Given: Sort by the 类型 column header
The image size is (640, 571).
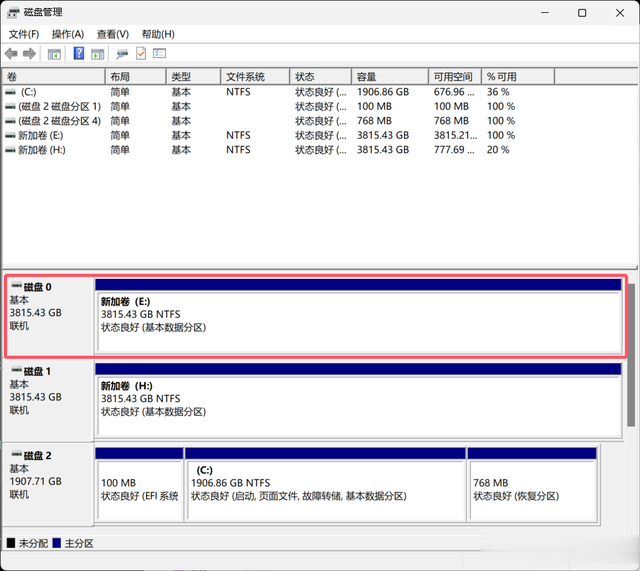Looking at the screenshot, I should pyautogui.click(x=193, y=77).
